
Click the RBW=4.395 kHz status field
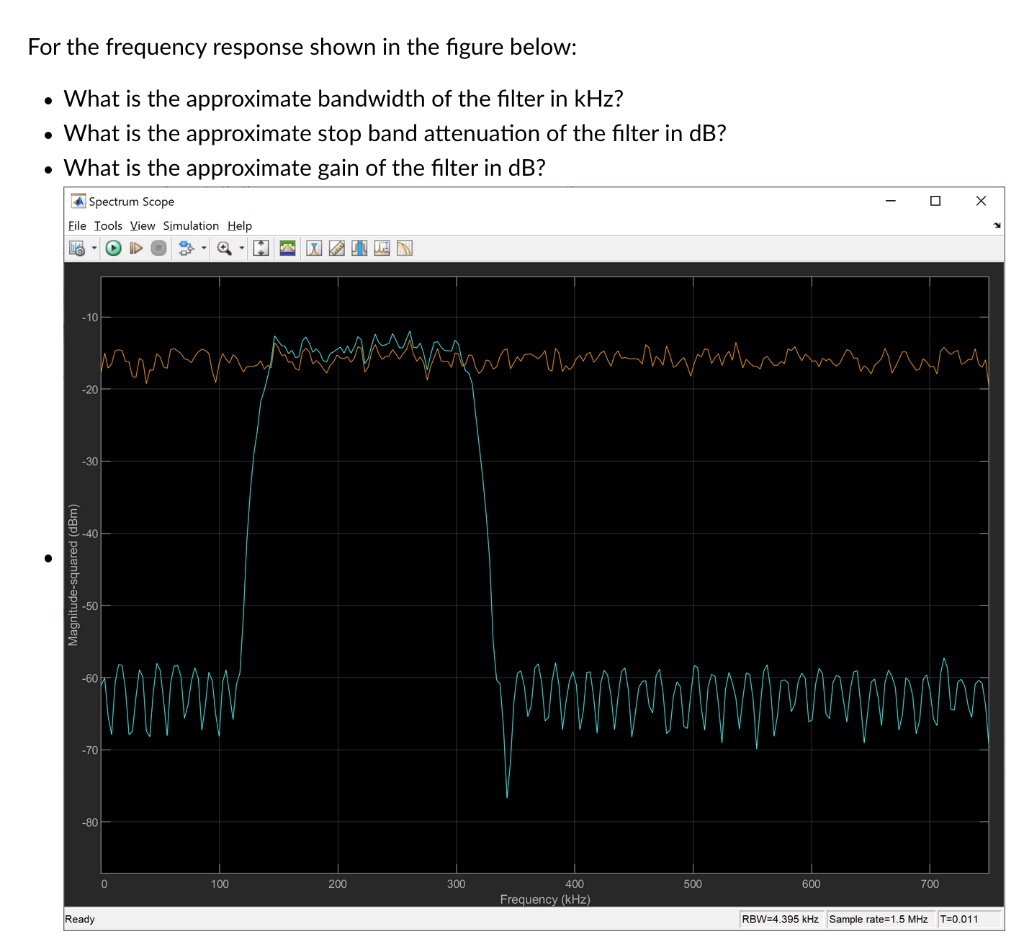coord(781,918)
